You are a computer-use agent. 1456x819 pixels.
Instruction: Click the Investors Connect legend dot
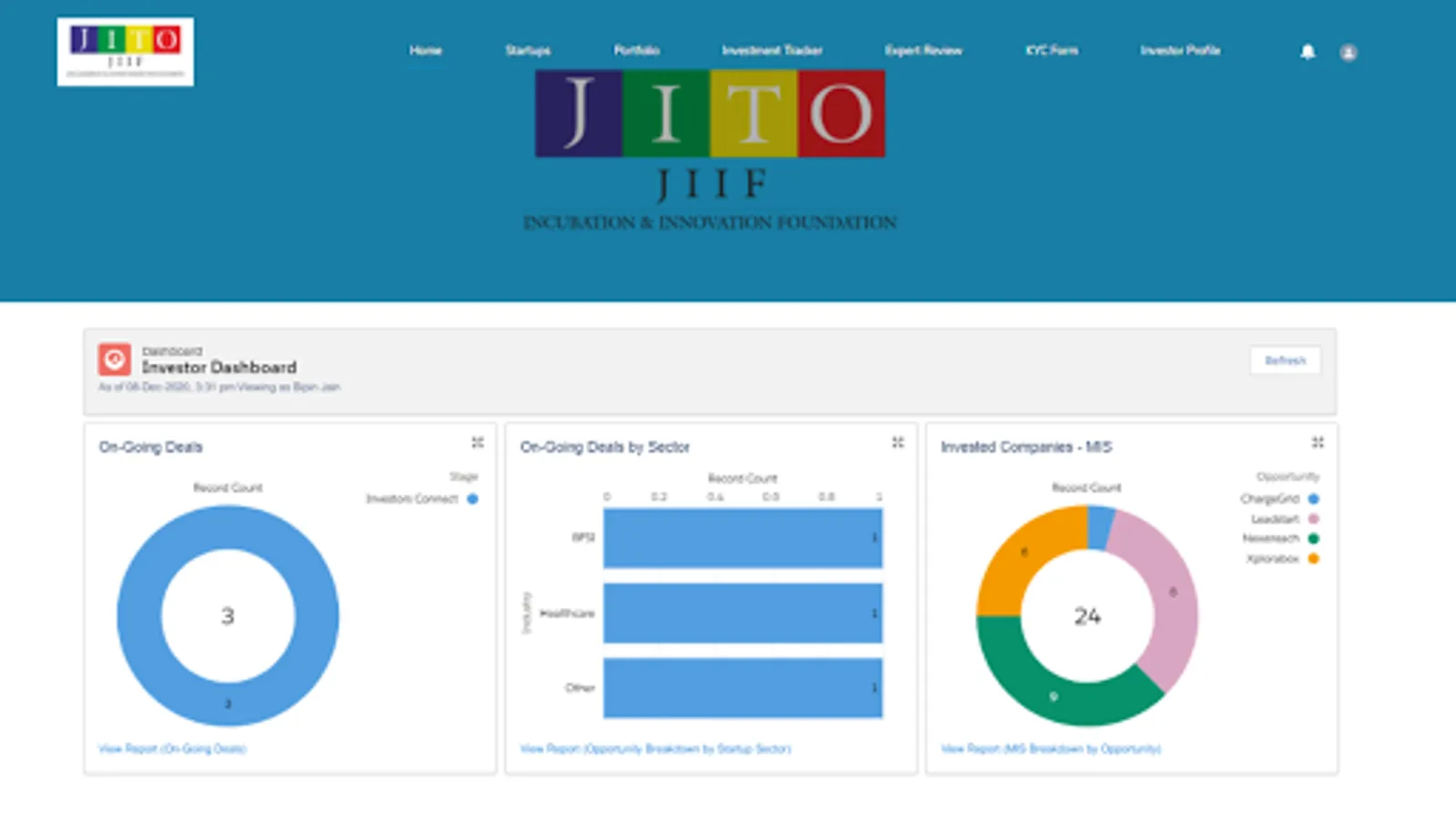click(472, 499)
